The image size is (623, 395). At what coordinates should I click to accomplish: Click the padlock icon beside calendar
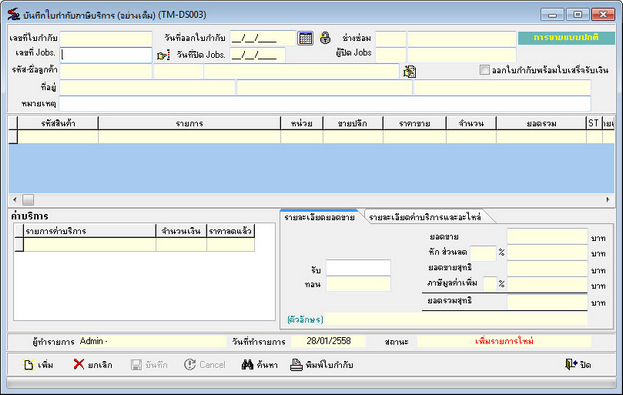pyautogui.click(x=325, y=38)
